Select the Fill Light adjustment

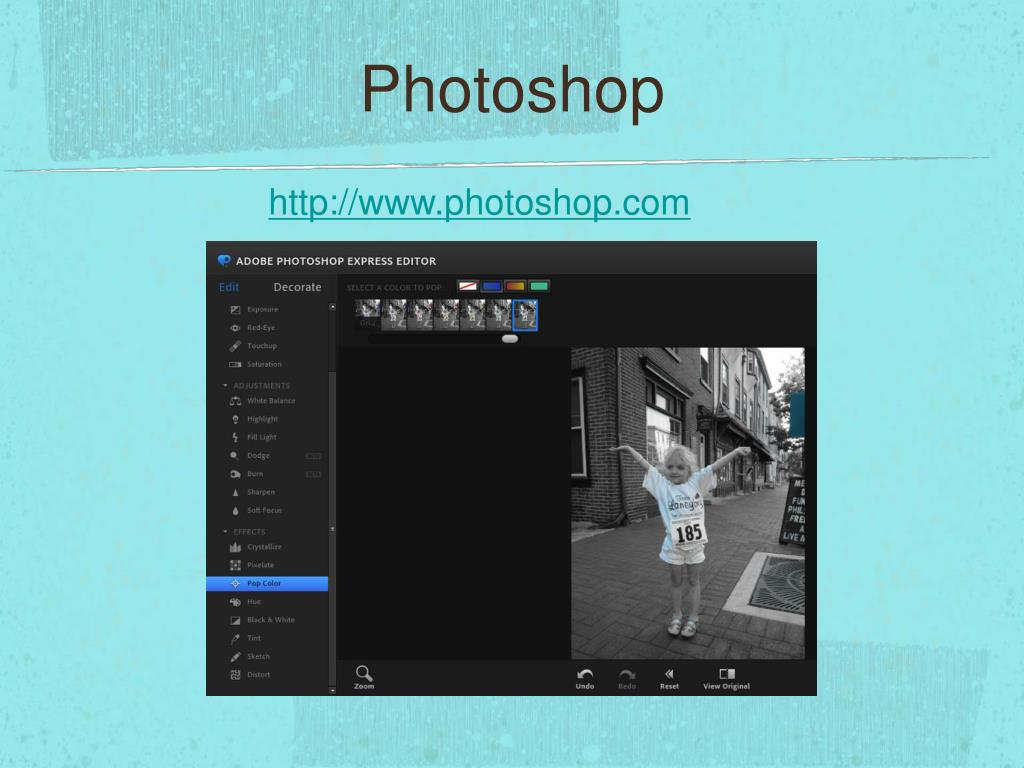point(254,438)
